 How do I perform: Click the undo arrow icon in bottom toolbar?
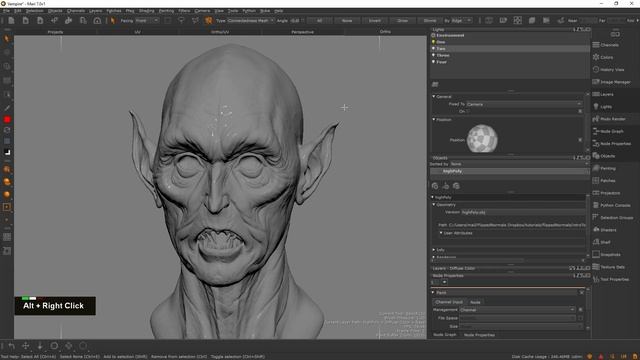pyautogui.click(x=11, y=346)
